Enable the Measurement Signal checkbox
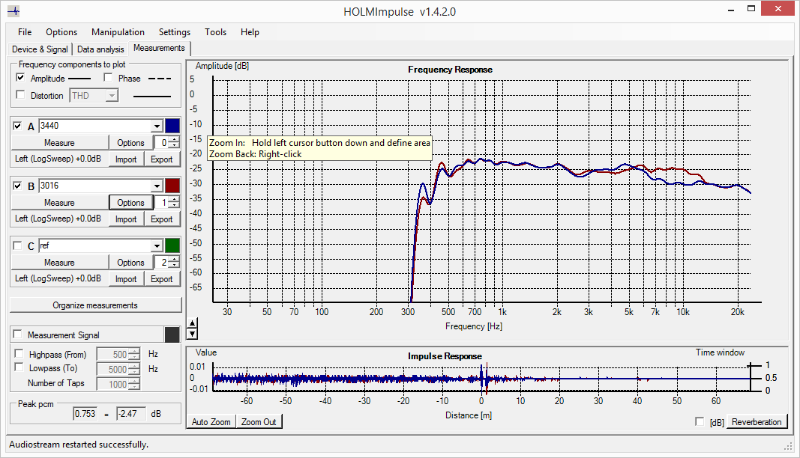This screenshot has height=458, width=800. coord(18,335)
